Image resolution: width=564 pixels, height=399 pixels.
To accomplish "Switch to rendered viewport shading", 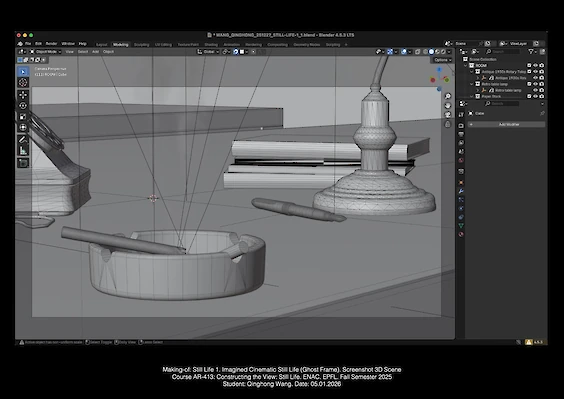I will 443,51.
